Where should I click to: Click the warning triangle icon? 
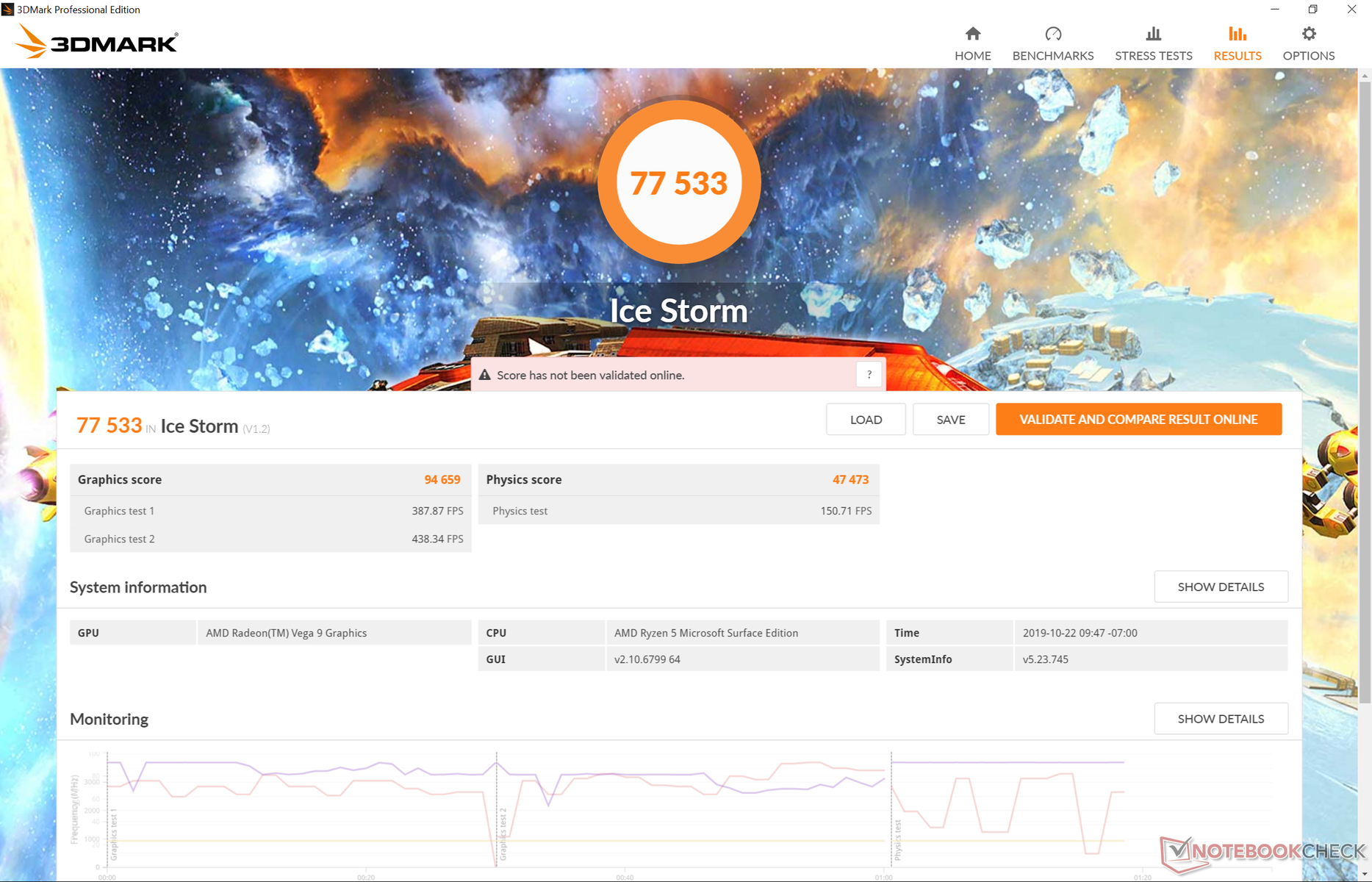485,375
